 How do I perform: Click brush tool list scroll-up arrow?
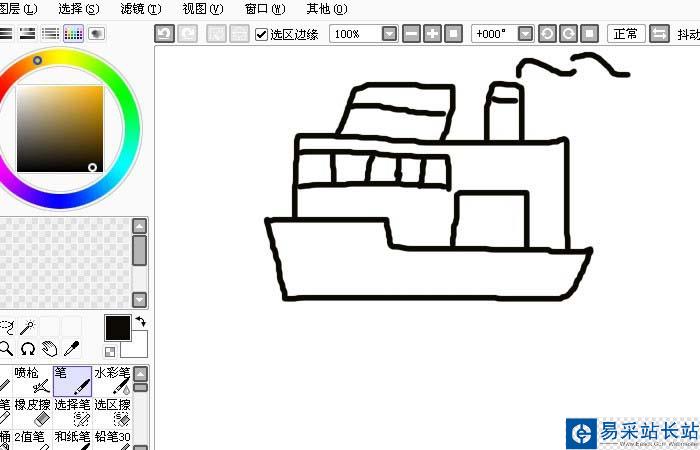[x=141, y=374]
